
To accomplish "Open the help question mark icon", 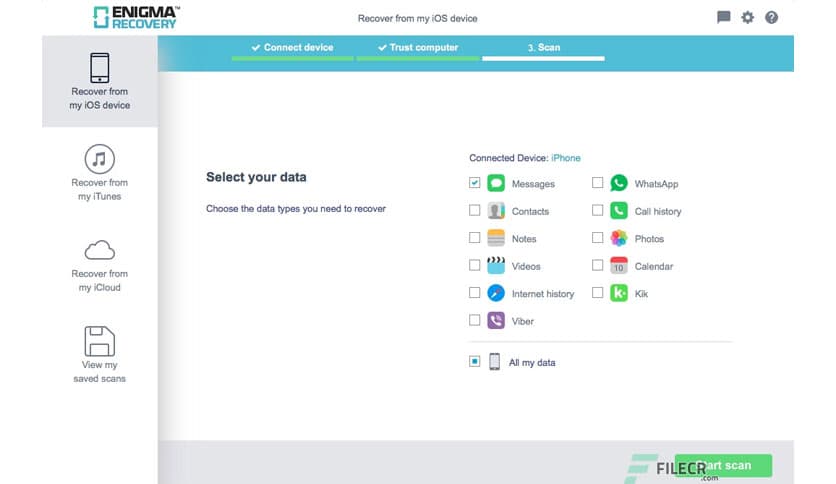I will coord(771,18).
